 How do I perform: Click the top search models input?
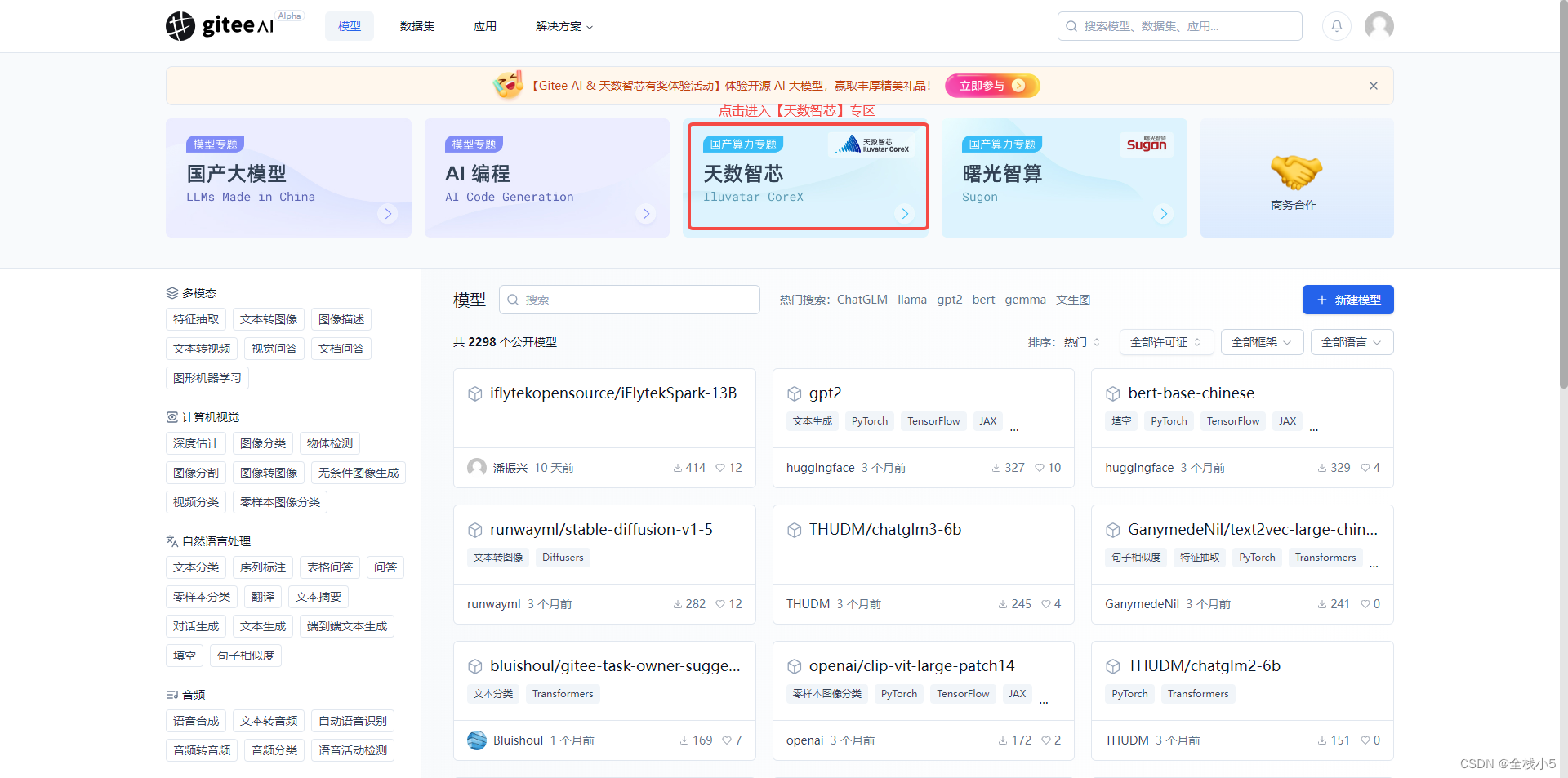pos(1179,26)
